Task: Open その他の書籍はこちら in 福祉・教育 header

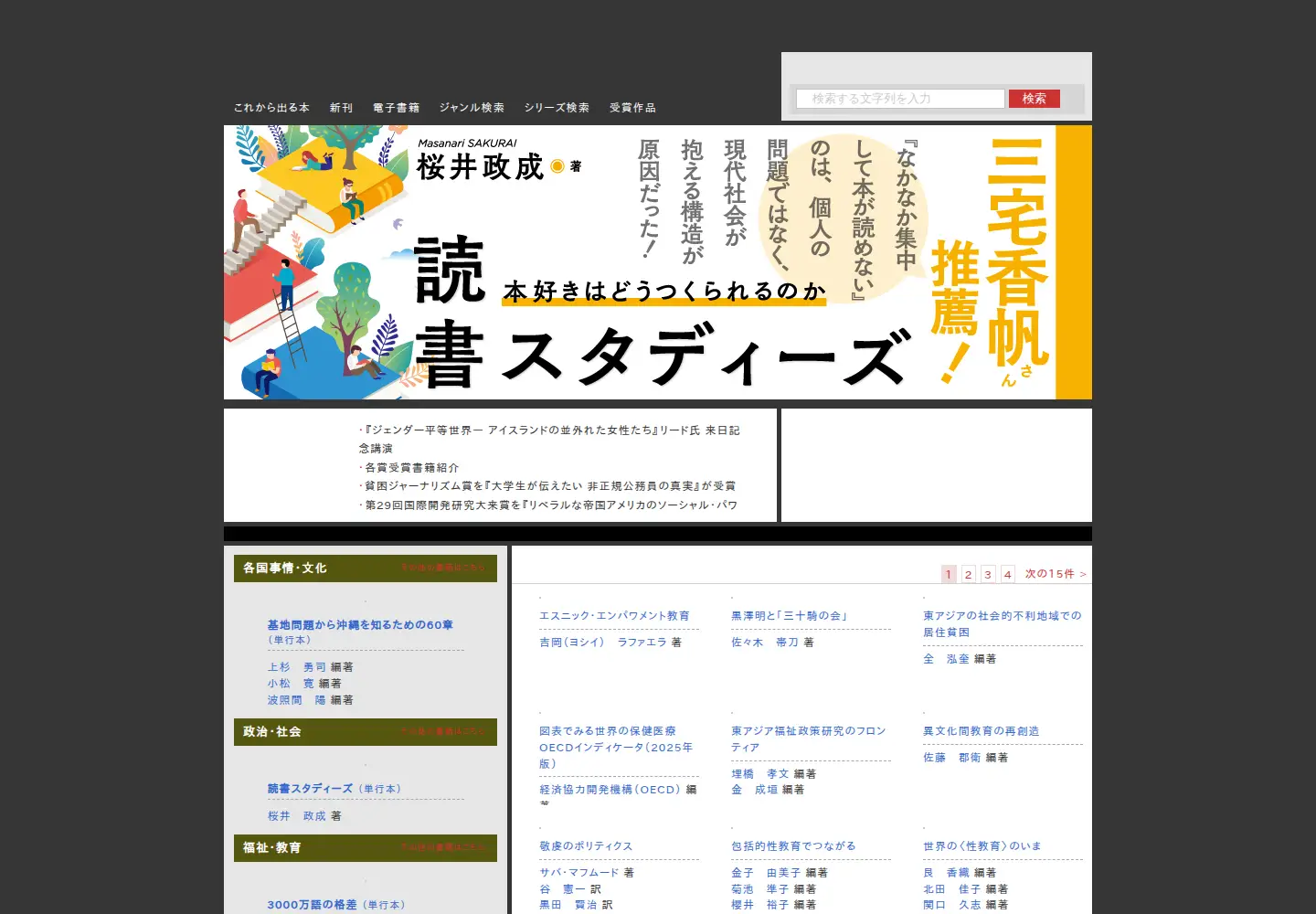Action: (x=443, y=847)
